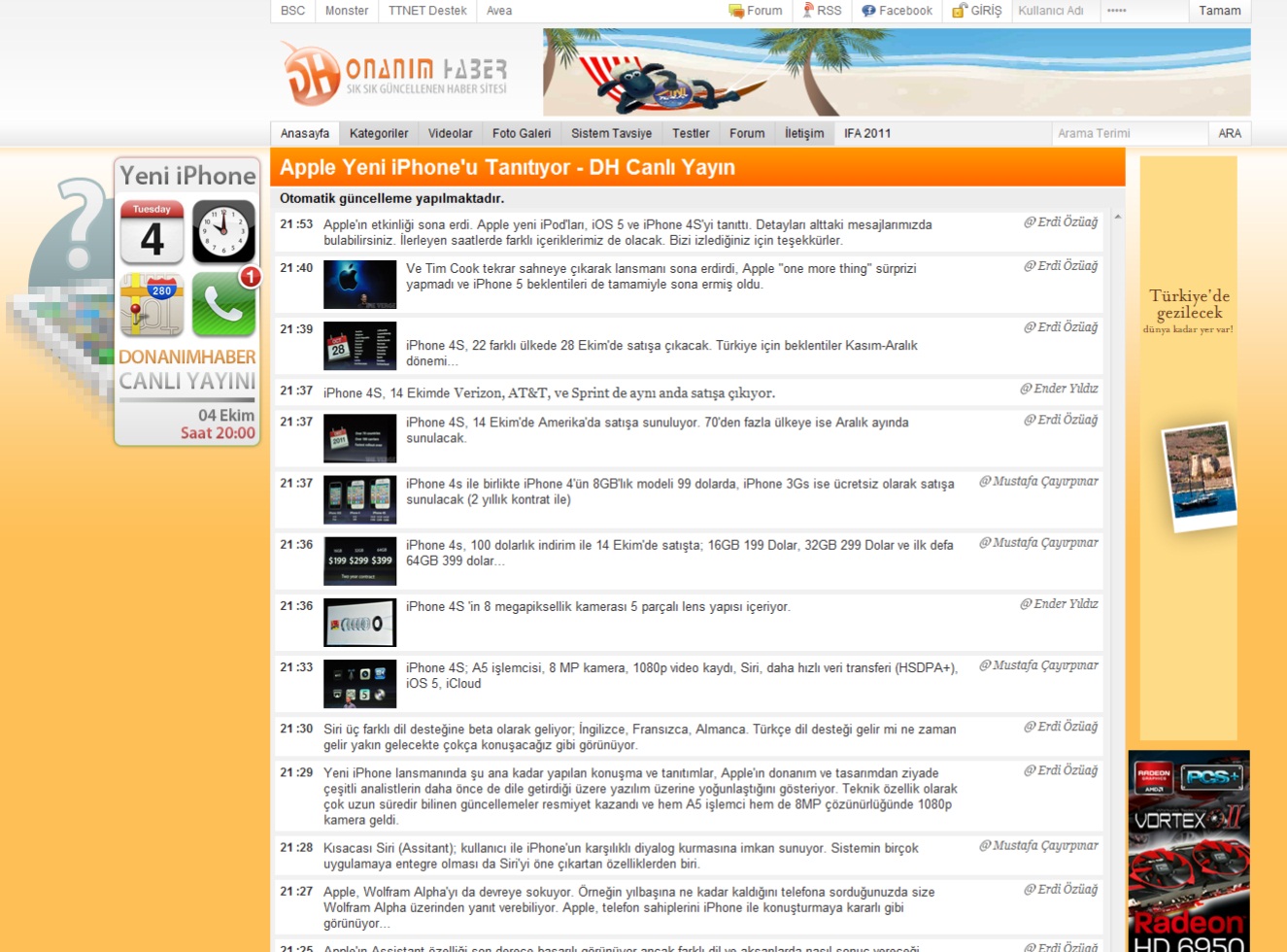The width and height of the screenshot is (1287, 952).
Task: Click the clock icon in iPhone banner
Action: click(x=223, y=232)
